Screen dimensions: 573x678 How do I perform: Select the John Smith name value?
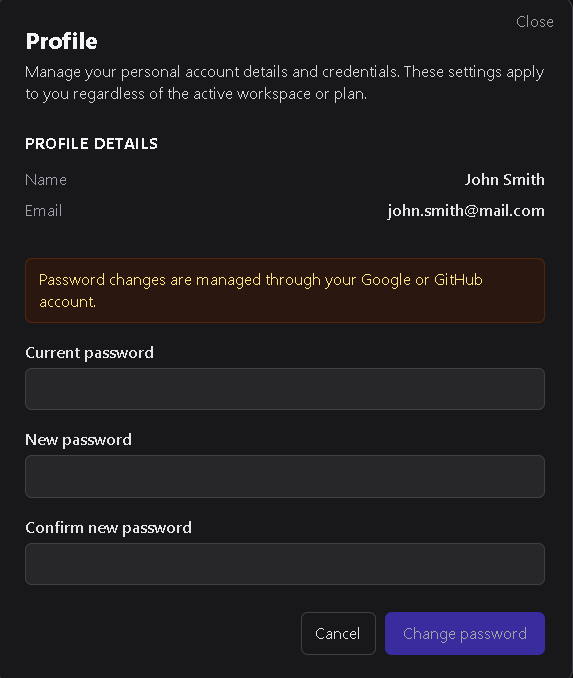click(x=505, y=180)
